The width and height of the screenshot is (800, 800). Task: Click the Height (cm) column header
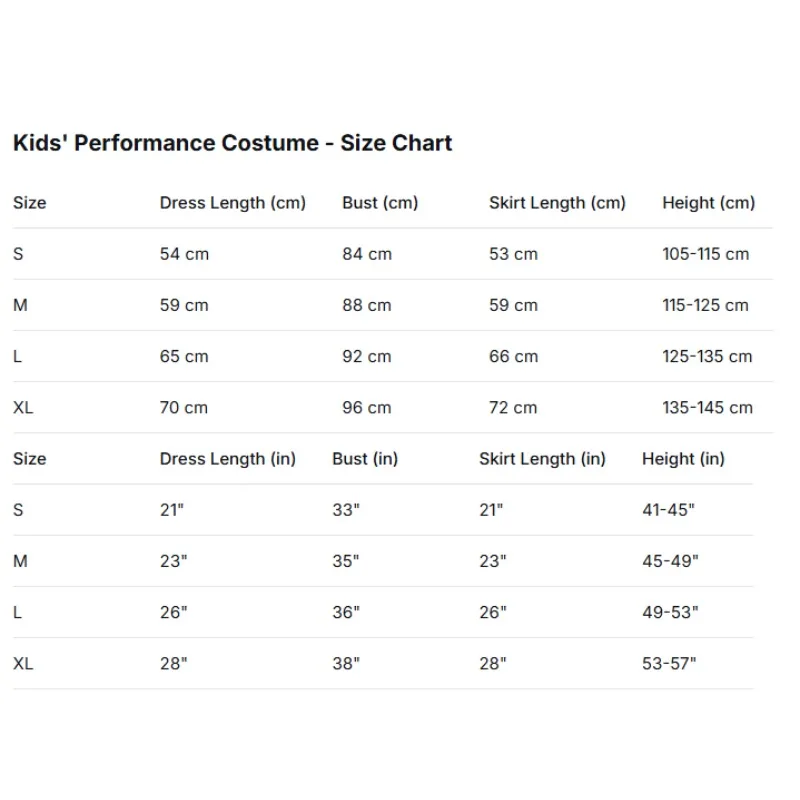pyautogui.click(x=708, y=203)
